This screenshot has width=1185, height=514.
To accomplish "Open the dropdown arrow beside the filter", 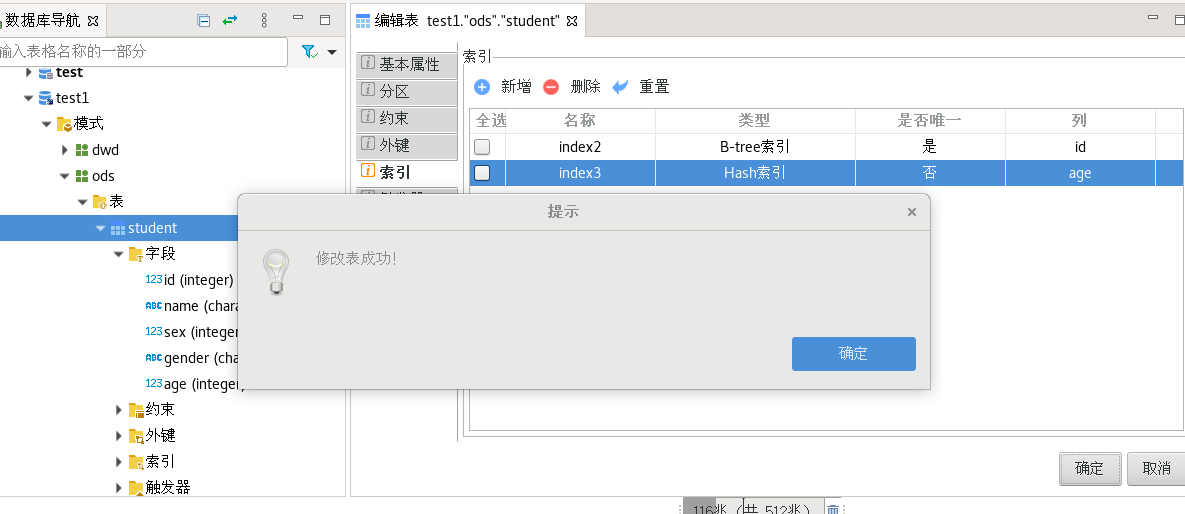I will click(332, 52).
